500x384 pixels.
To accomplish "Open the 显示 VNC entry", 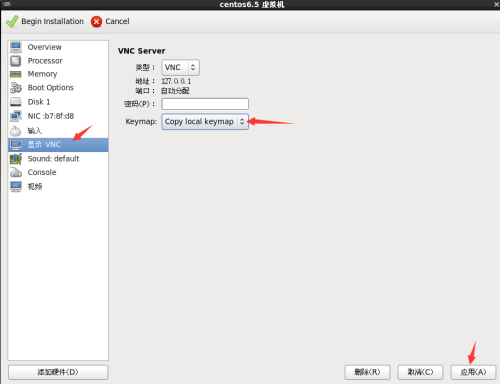I will click(x=58, y=145).
